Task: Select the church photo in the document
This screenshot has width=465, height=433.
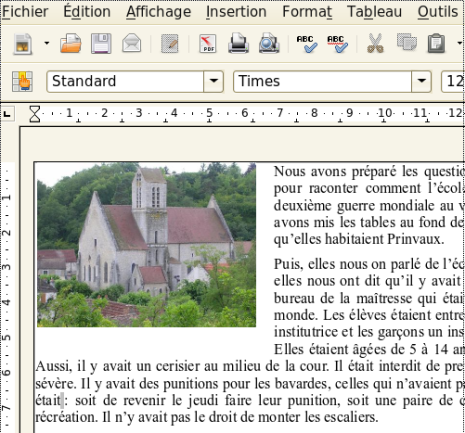Action: (x=146, y=244)
